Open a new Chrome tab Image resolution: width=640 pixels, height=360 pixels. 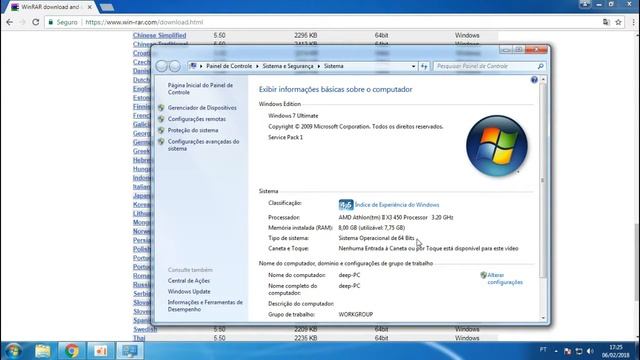[107, 7]
